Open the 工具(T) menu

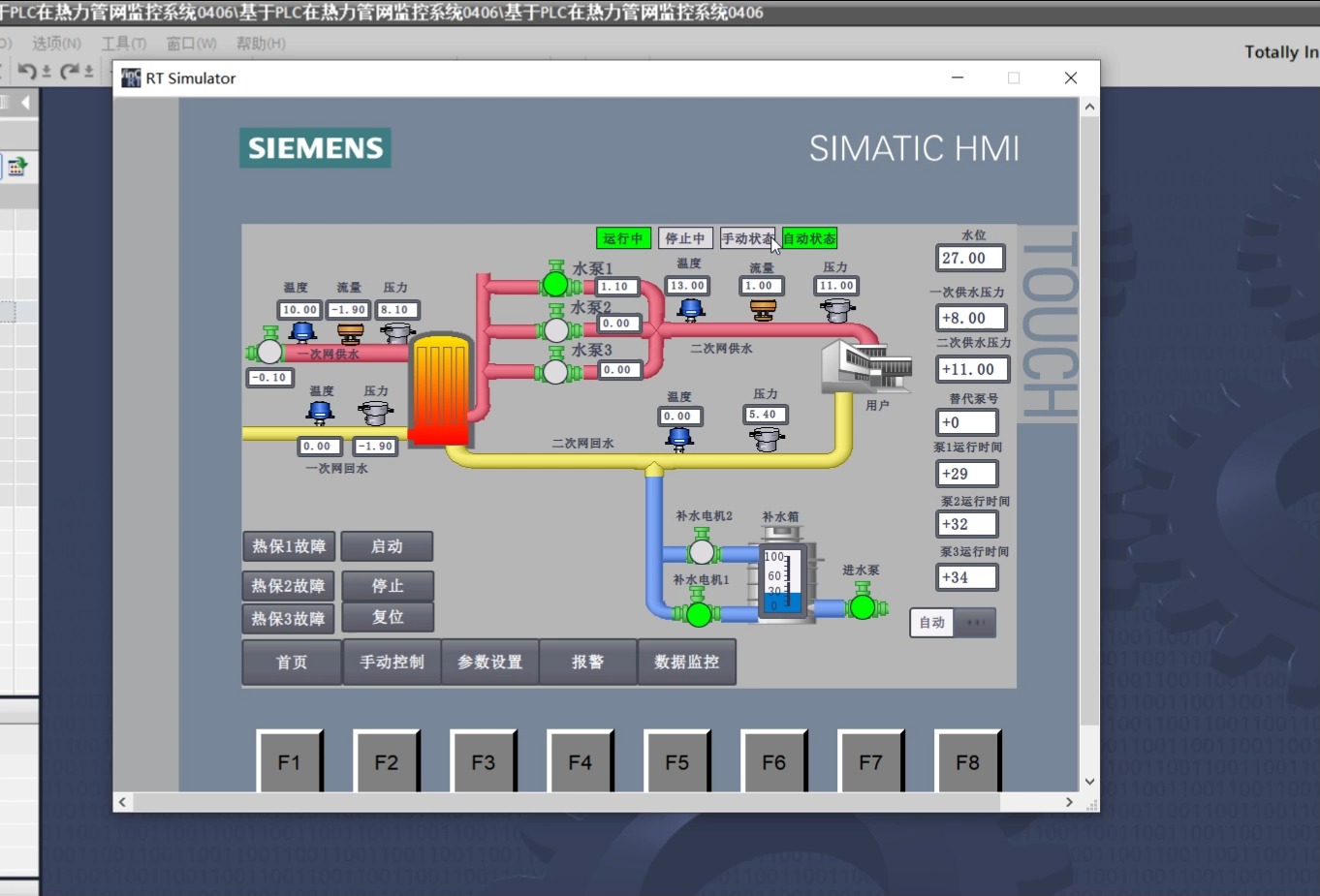coord(124,44)
